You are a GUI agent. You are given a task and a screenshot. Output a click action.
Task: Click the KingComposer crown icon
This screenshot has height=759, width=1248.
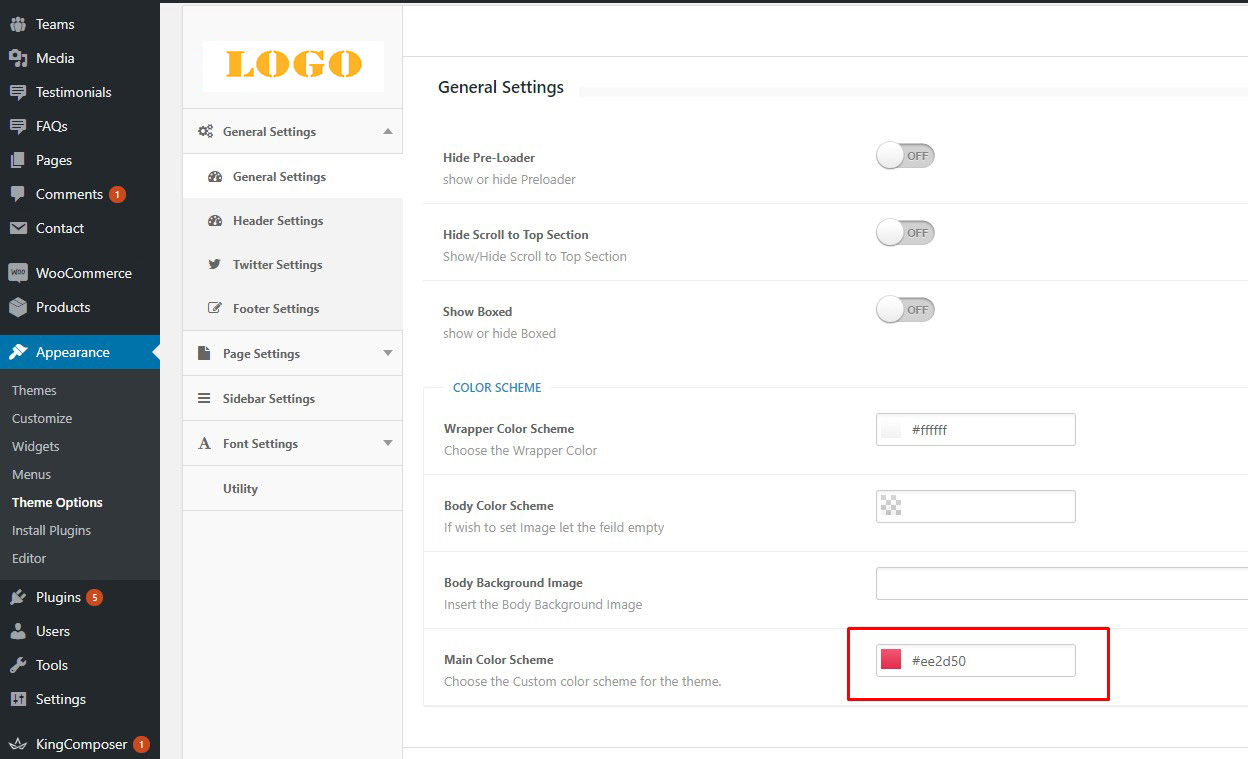[18, 744]
